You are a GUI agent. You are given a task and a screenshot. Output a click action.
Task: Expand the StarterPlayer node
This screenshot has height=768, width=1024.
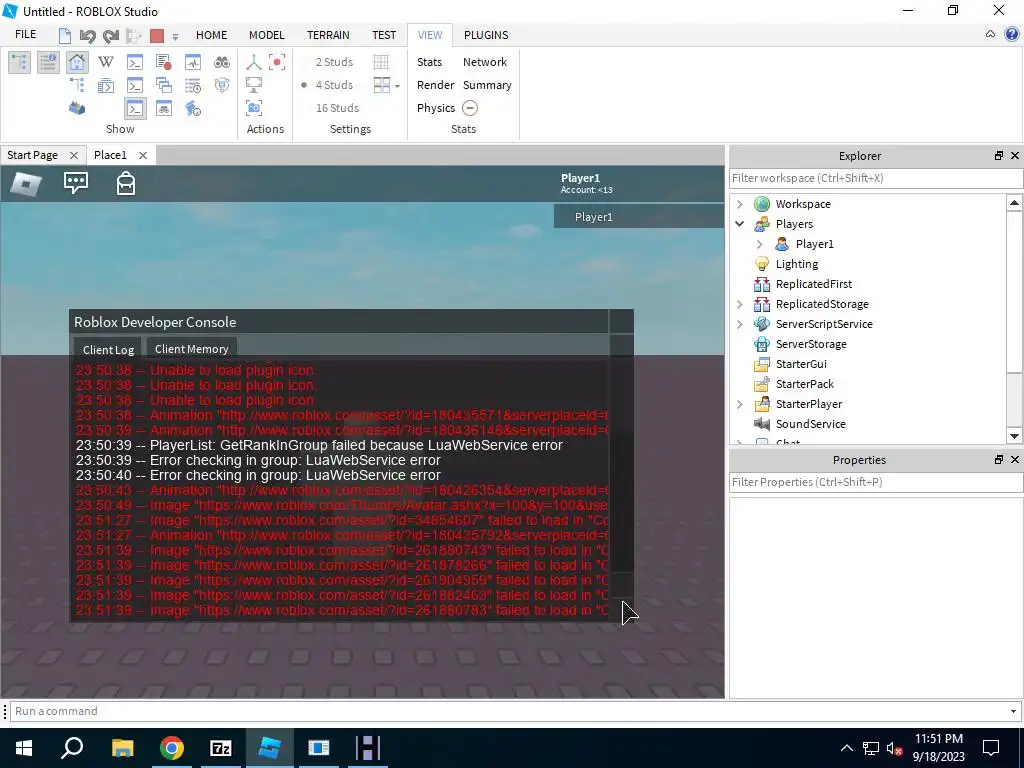click(740, 404)
